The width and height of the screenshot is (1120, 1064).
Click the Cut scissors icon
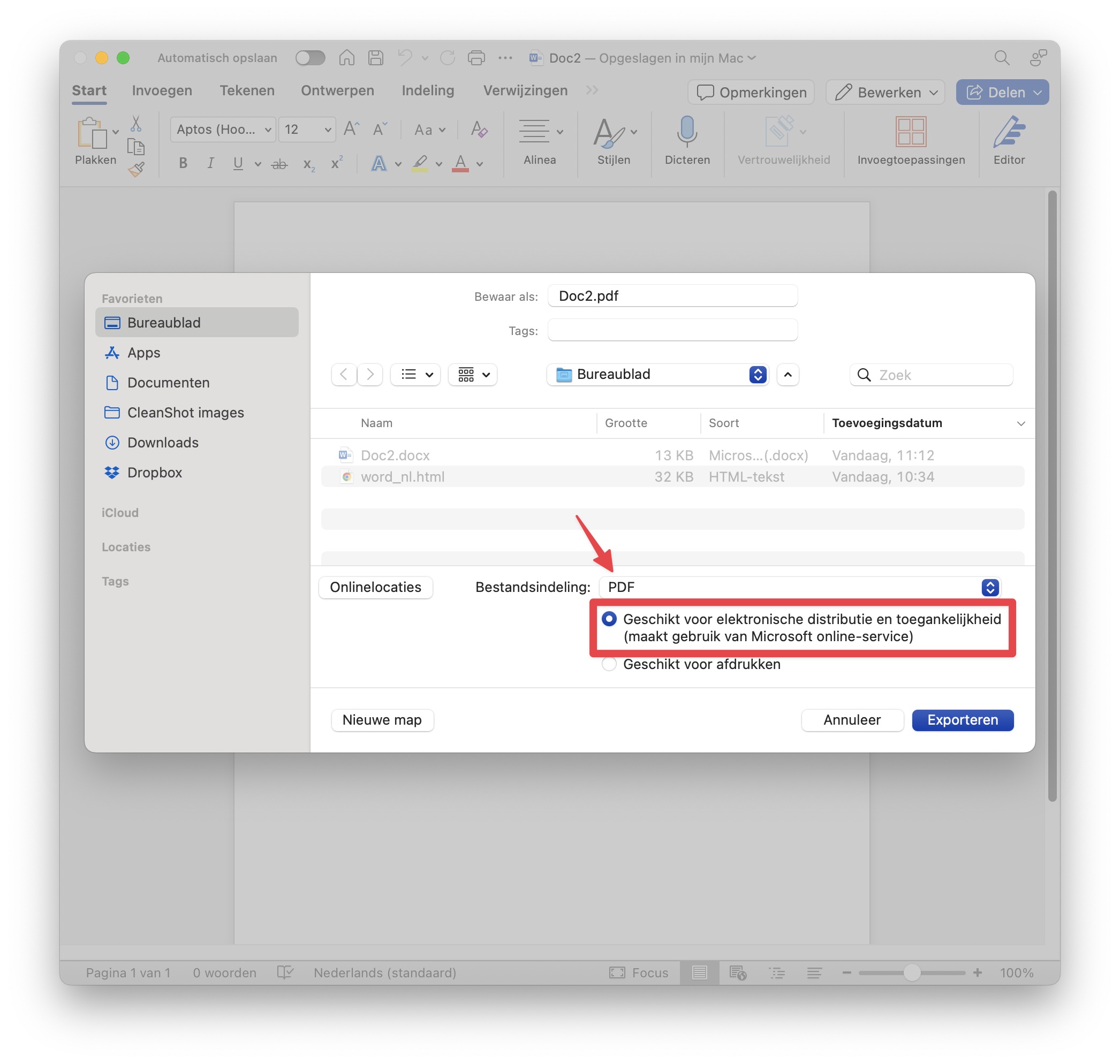pyautogui.click(x=135, y=123)
